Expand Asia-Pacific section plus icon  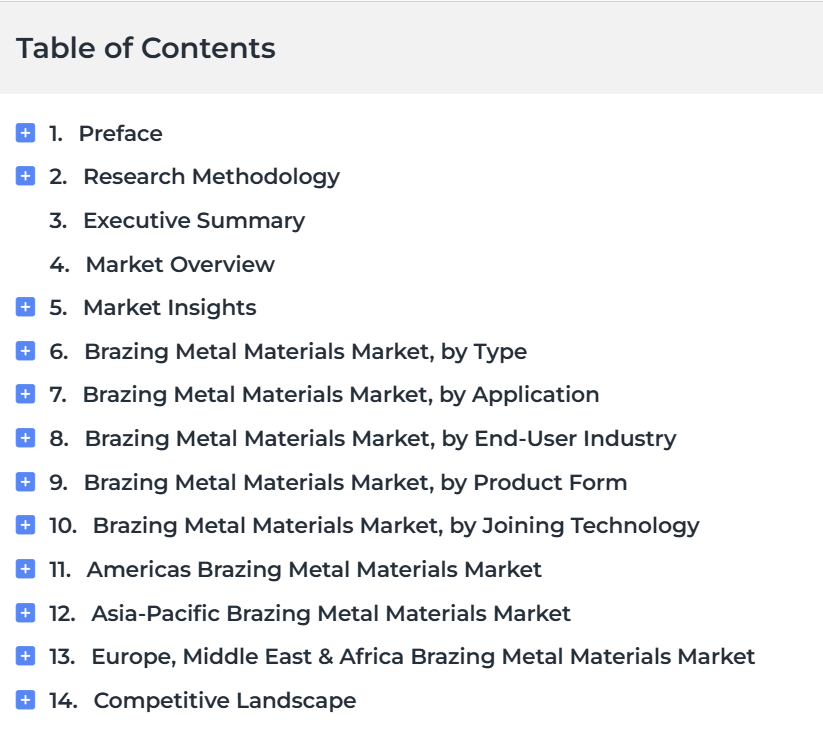click(25, 612)
